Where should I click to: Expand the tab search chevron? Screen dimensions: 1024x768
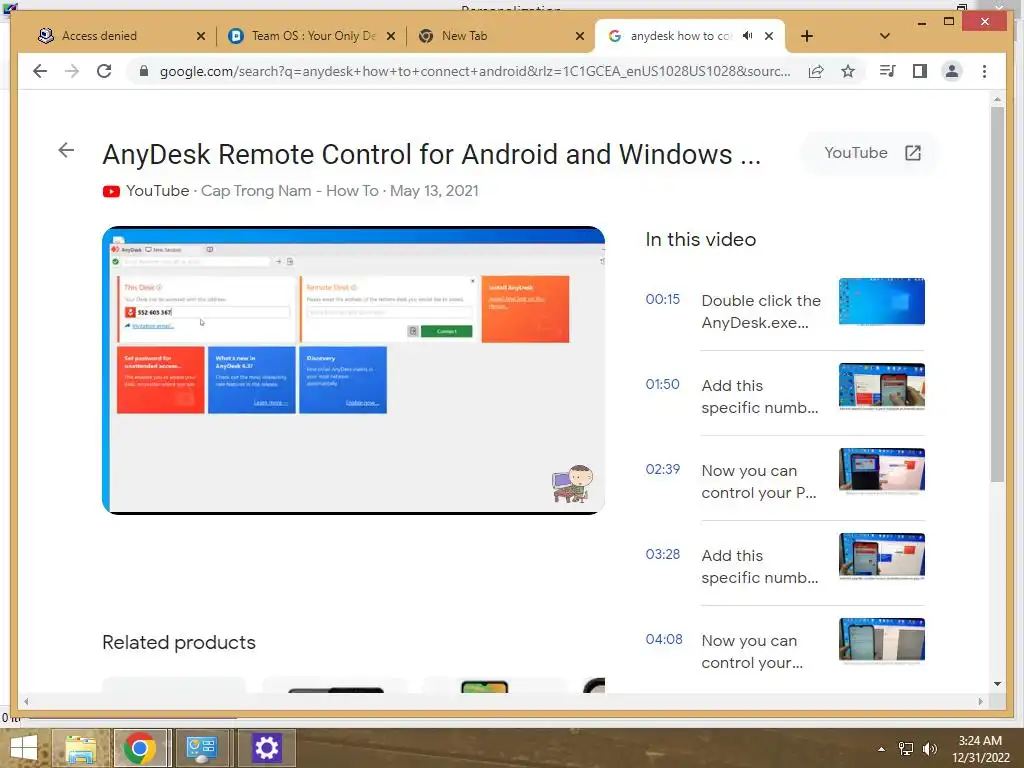click(885, 36)
